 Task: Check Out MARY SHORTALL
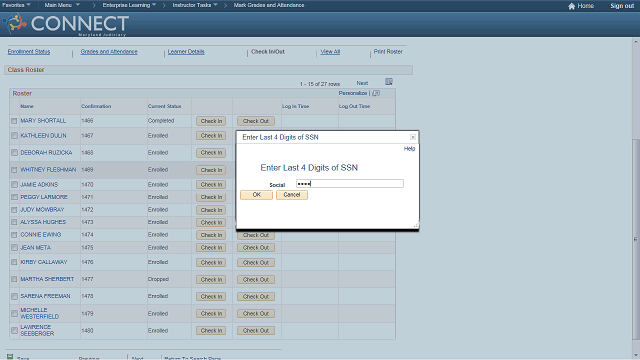click(x=256, y=121)
